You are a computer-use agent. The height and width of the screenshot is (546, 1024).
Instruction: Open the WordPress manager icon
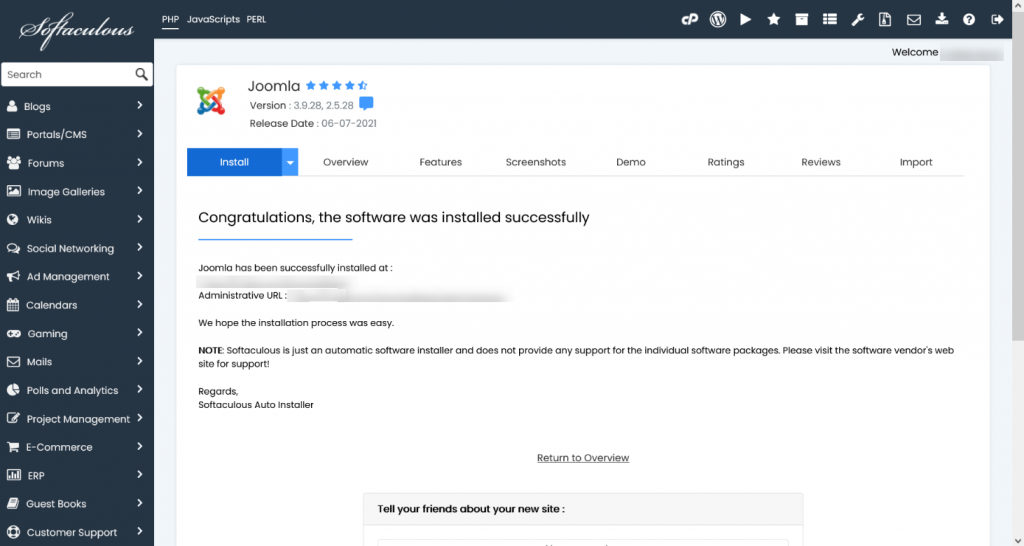718,20
